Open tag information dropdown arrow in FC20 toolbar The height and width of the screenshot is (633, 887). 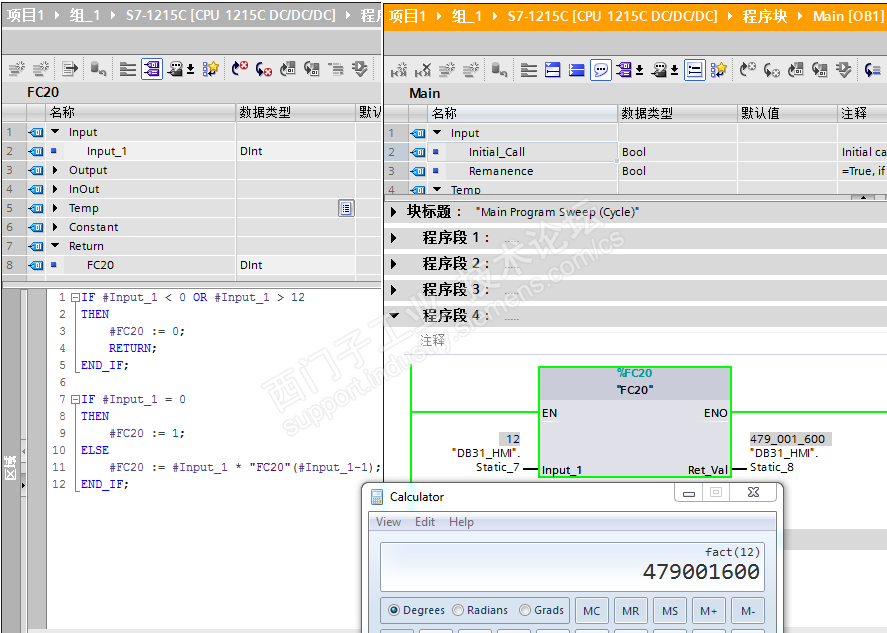191,69
